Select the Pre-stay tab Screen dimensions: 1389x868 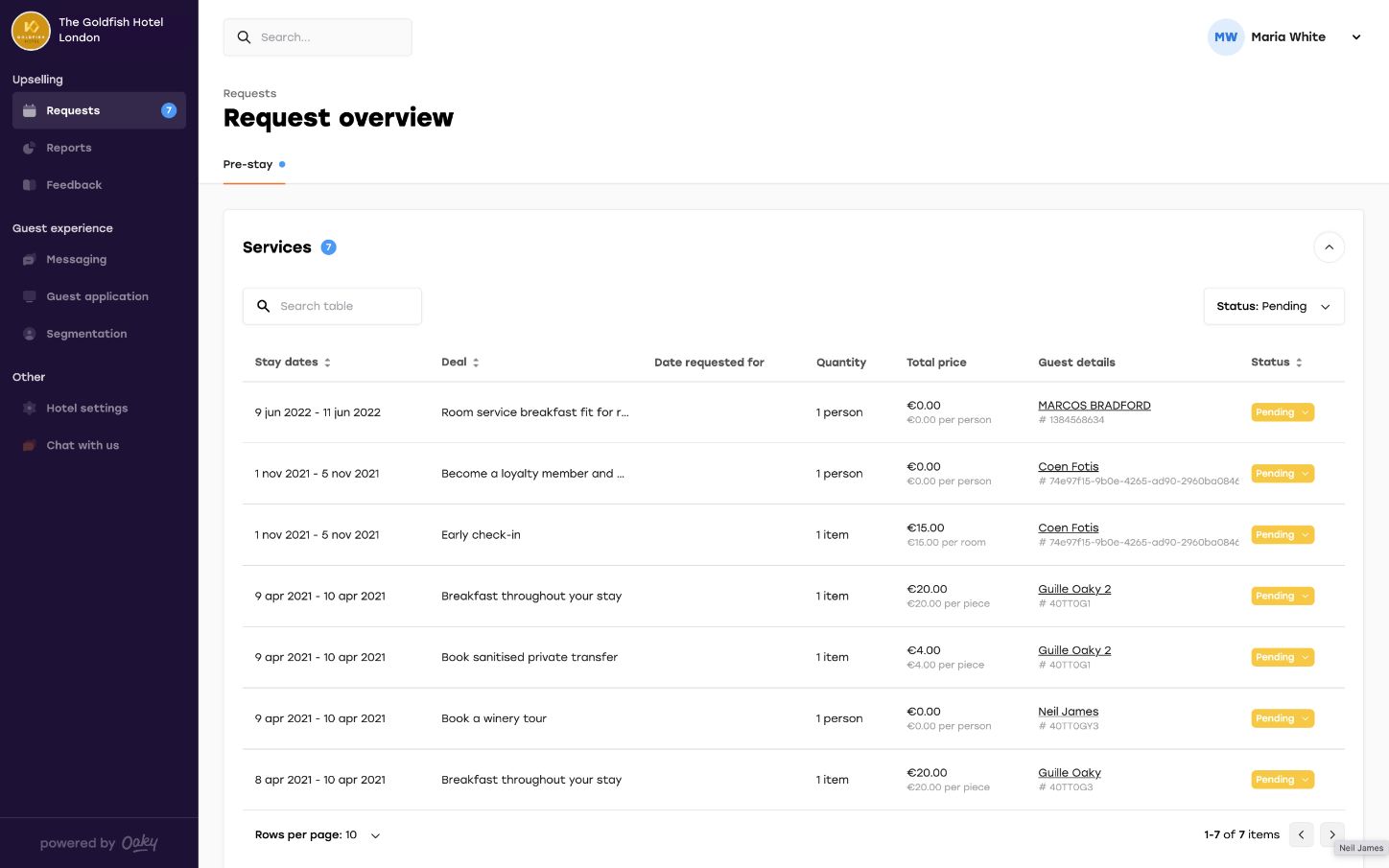pos(248,165)
